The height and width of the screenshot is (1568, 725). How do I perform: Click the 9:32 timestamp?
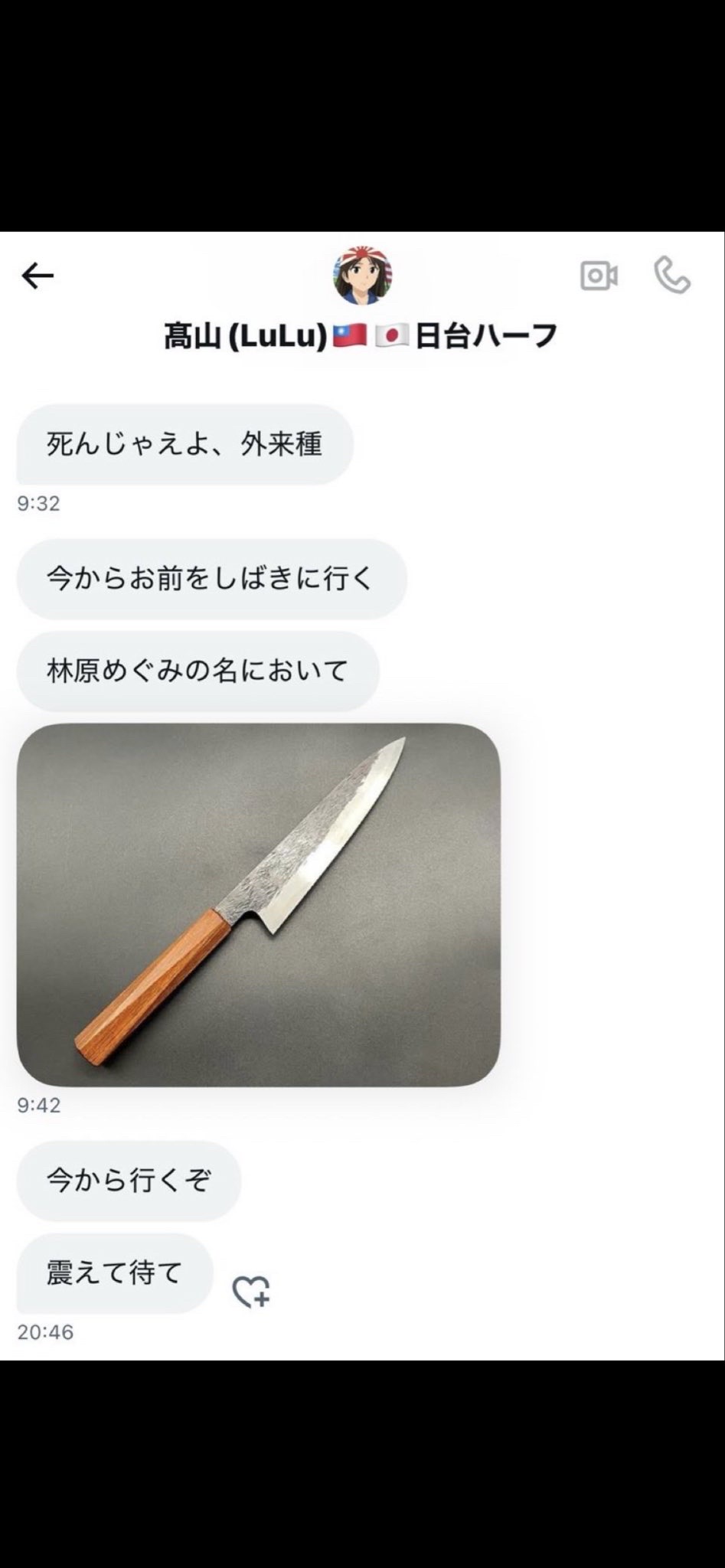tap(38, 503)
